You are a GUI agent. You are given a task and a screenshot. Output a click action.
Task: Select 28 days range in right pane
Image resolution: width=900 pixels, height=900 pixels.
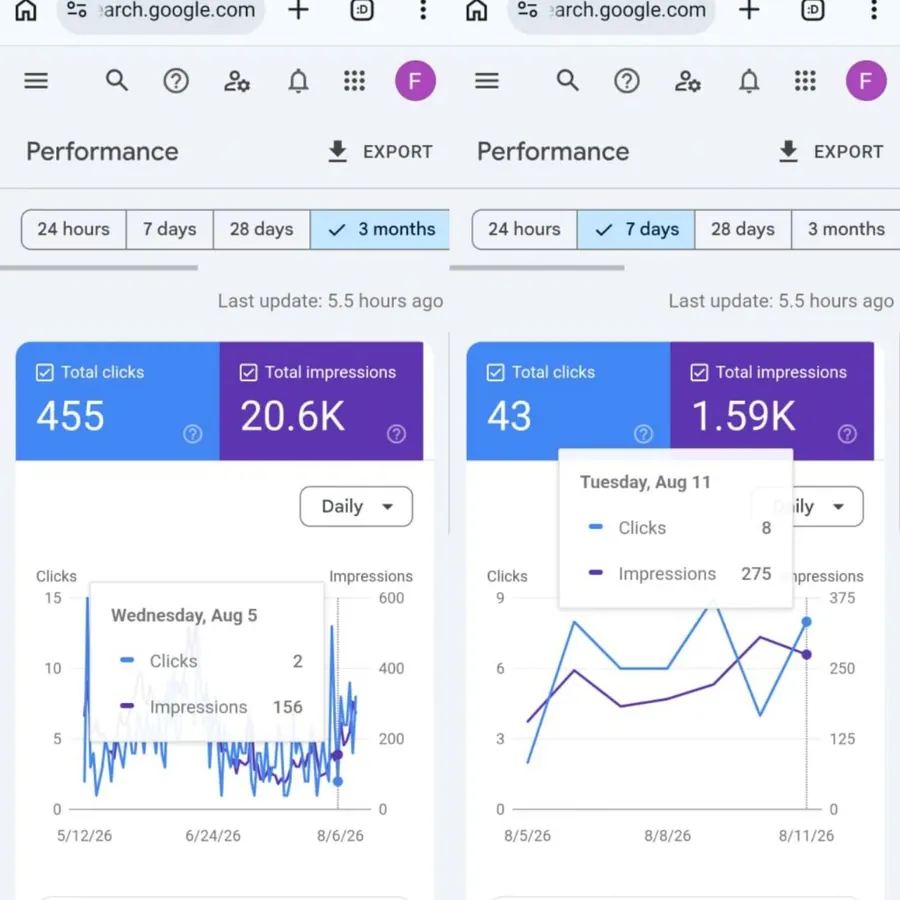[743, 229]
